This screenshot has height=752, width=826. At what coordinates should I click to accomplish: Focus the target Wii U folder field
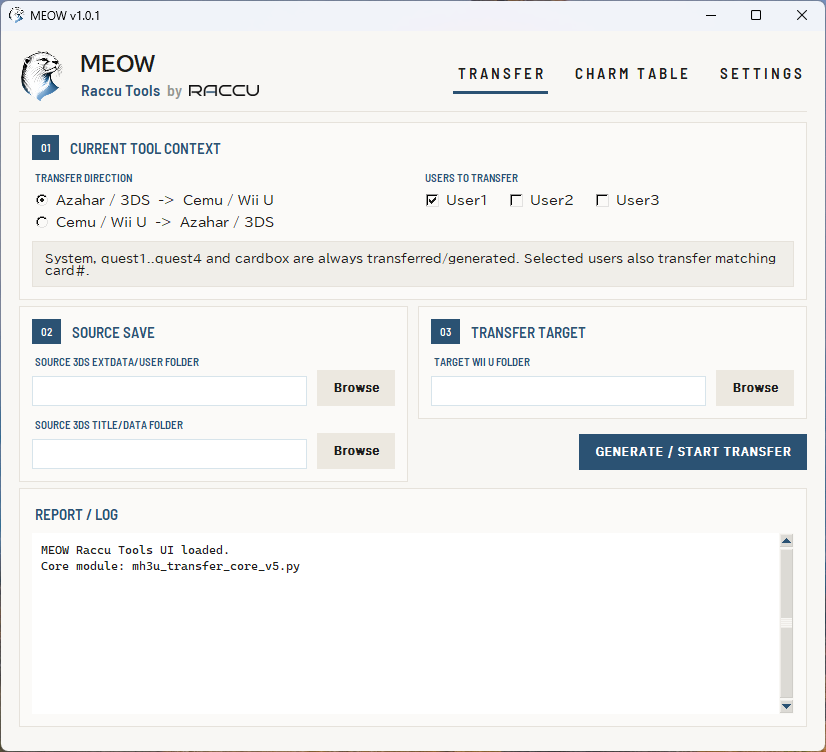point(568,391)
